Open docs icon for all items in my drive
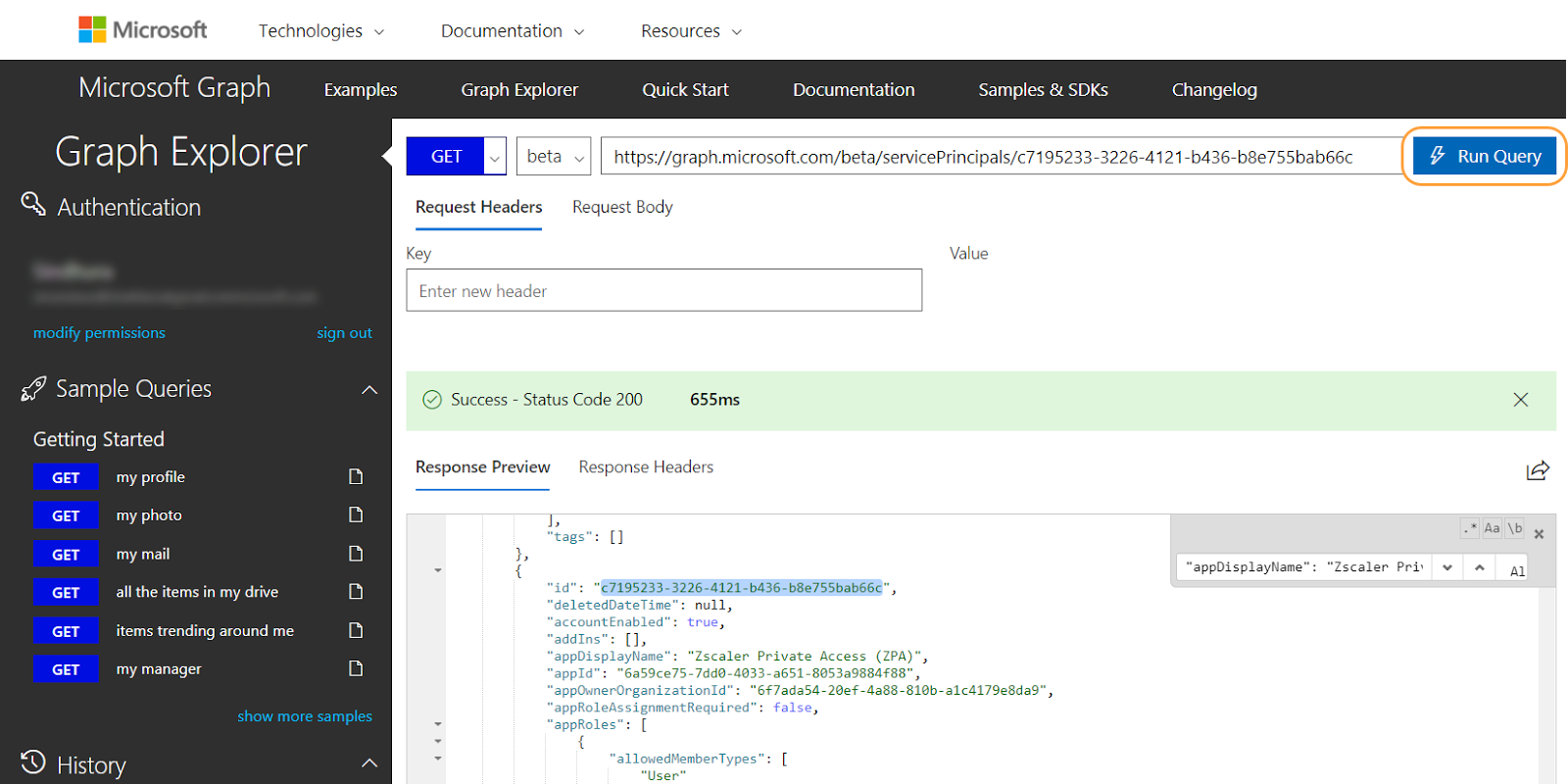Screen dimensions: 1568x784 [356, 592]
